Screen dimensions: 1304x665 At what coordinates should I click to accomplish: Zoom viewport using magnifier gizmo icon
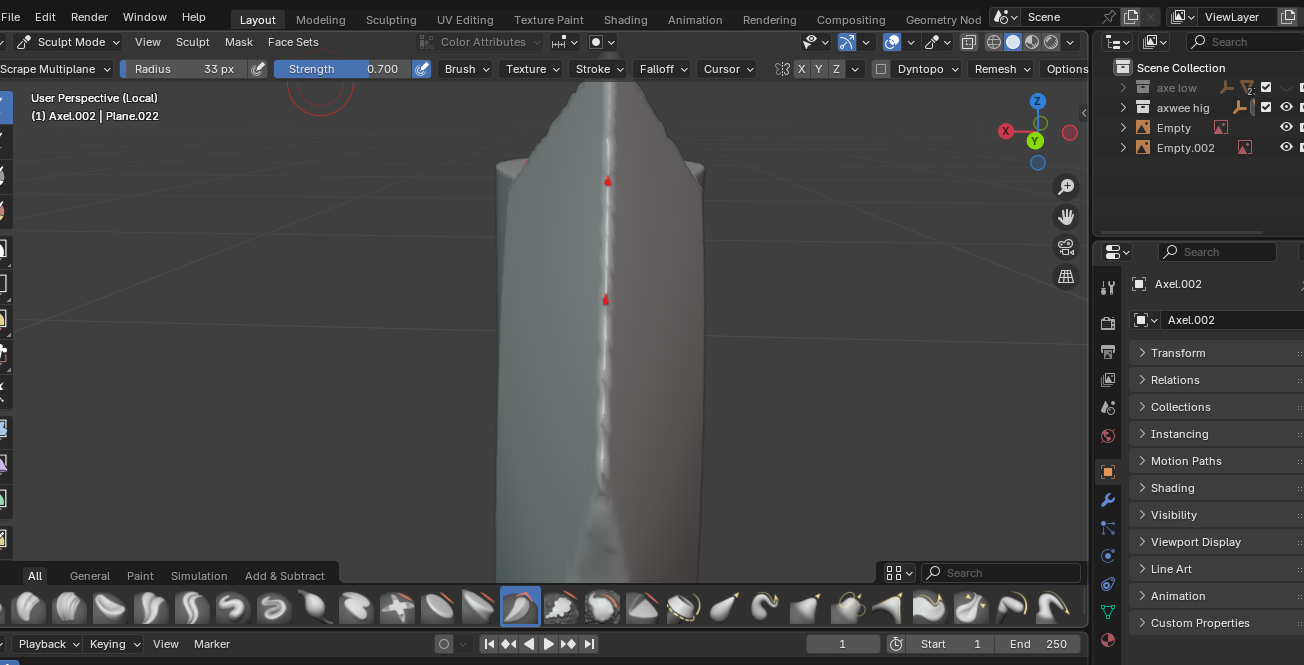point(1066,187)
